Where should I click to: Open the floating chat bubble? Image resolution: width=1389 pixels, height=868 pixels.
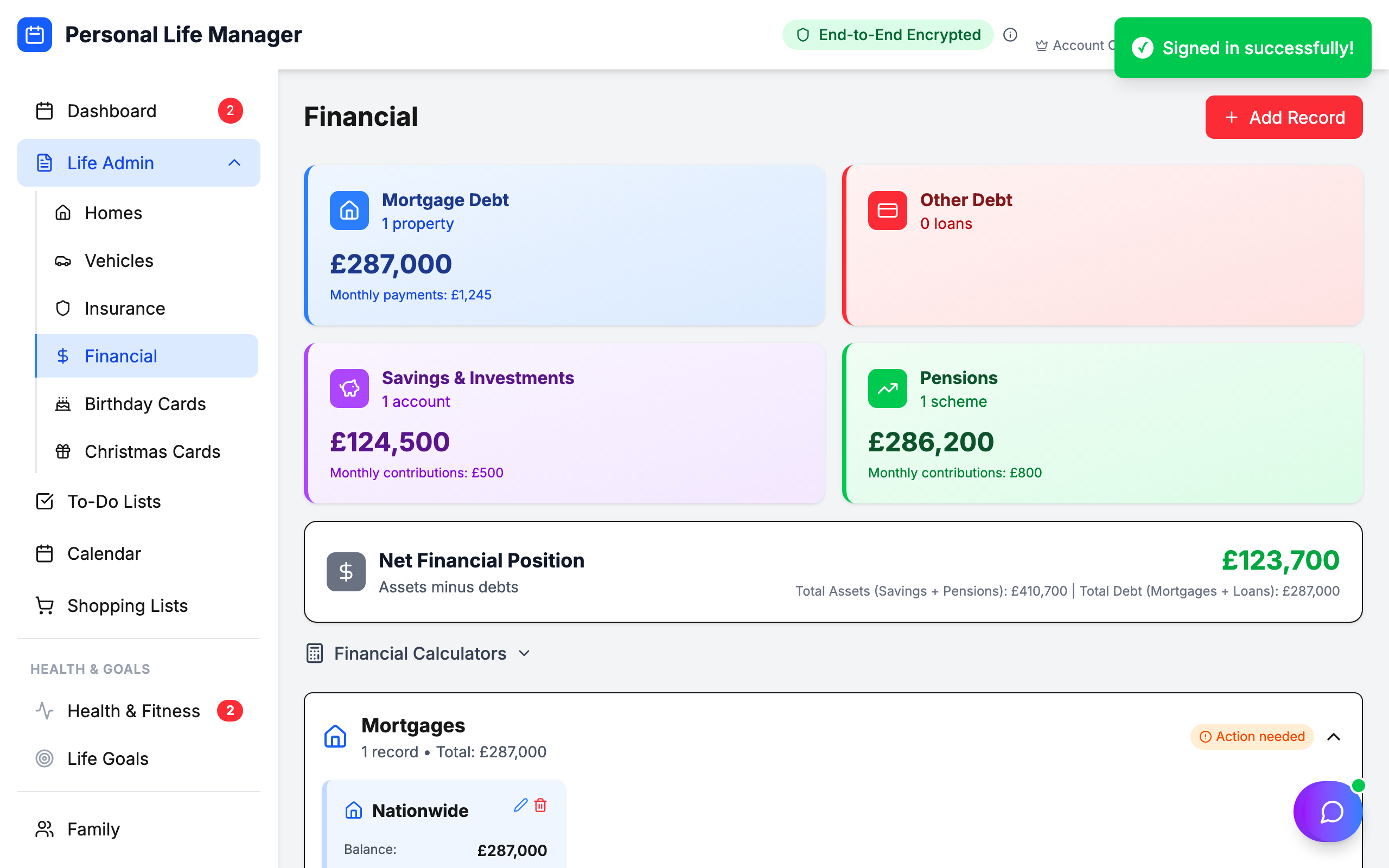[x=1328, y=812]
